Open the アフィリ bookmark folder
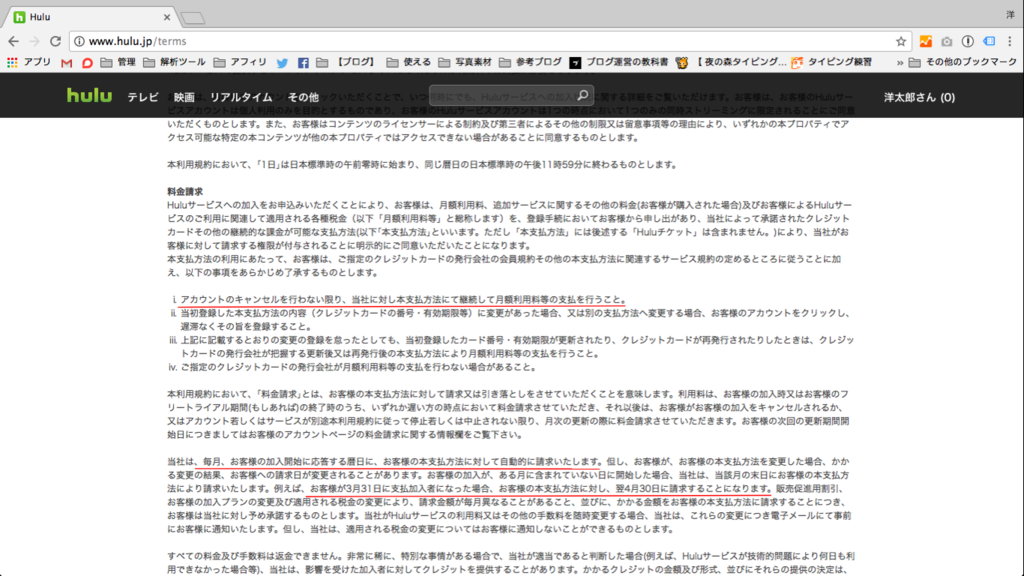The image size is (1024, 576). [x=240, y=62]
